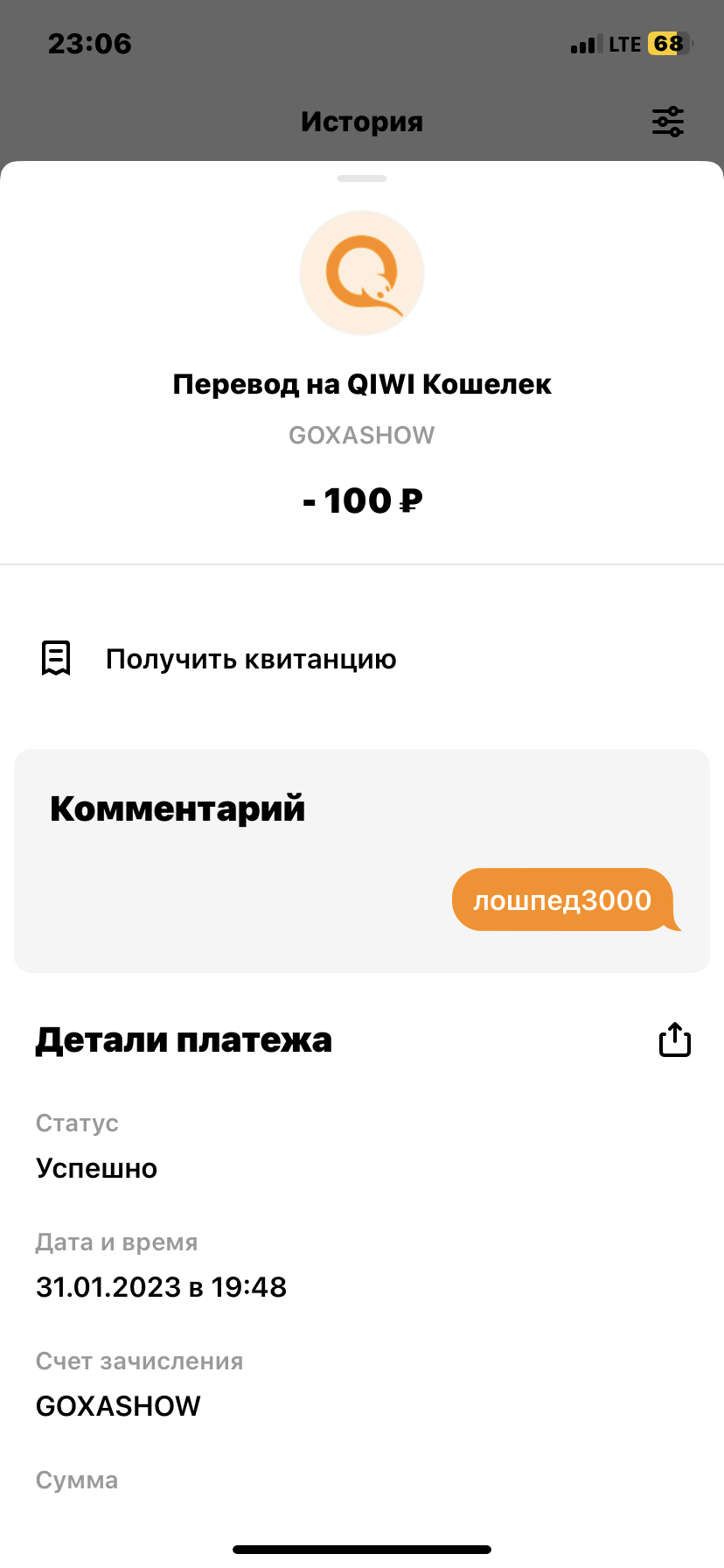Click the Получить квитанцию button
This screenshot has height=1568, width=724.
(x=251, y=659)
